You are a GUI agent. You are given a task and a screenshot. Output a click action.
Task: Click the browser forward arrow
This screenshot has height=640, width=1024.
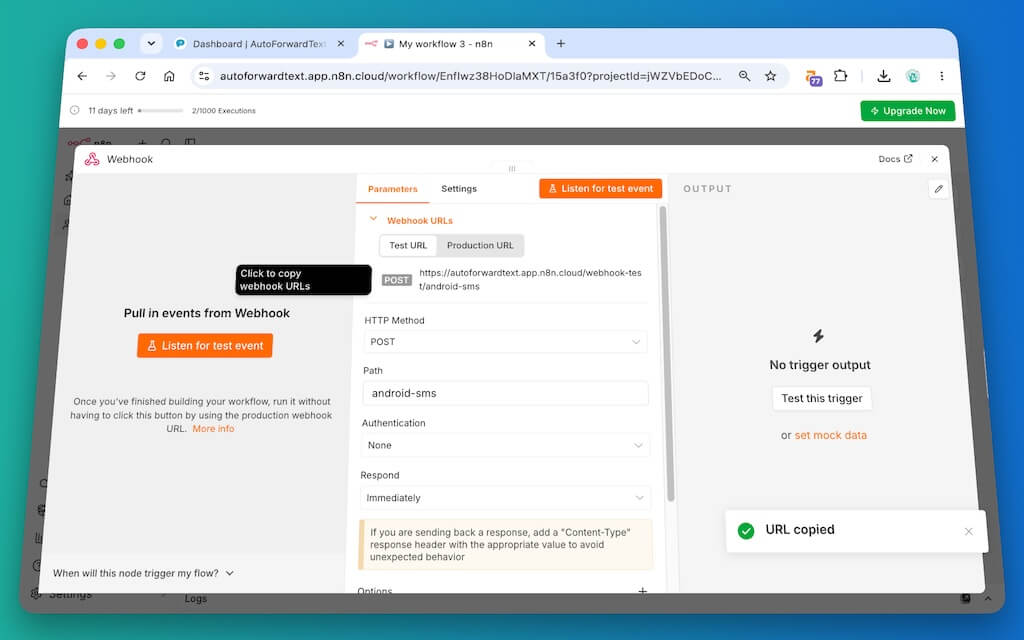(111, 76)
